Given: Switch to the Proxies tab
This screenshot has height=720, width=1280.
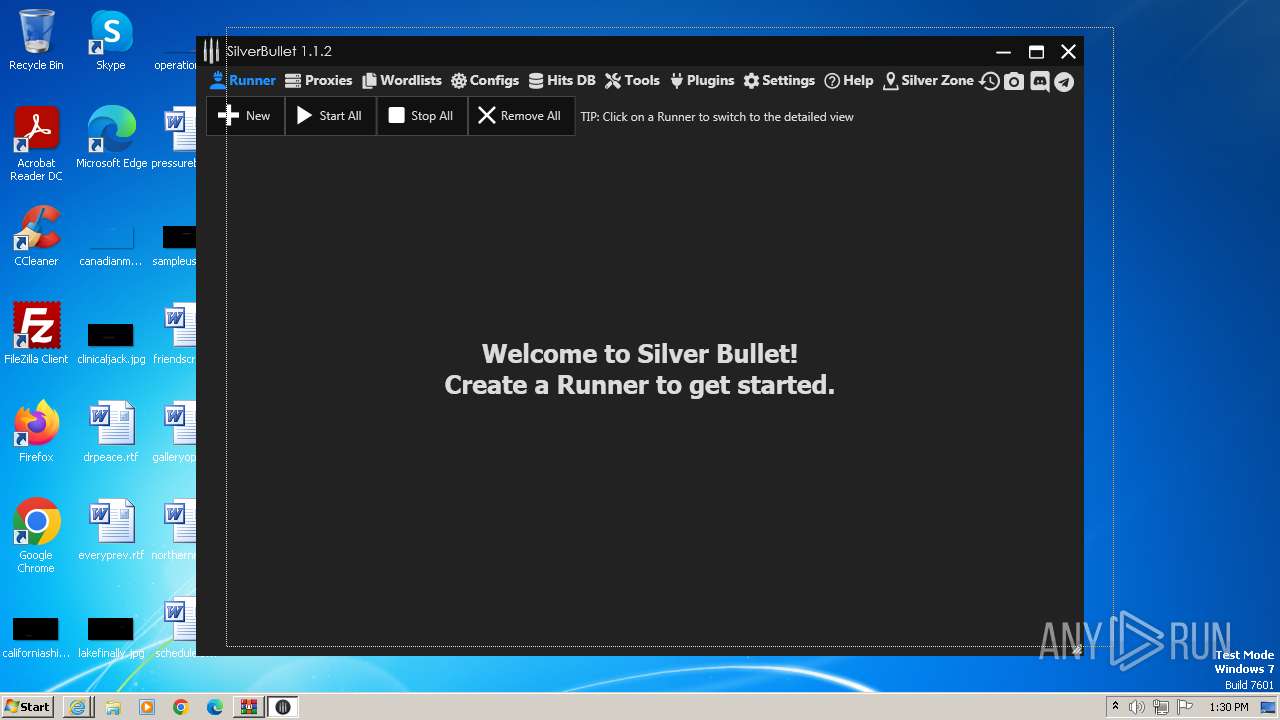Looking at the screenshot, I should click(319, 81).
